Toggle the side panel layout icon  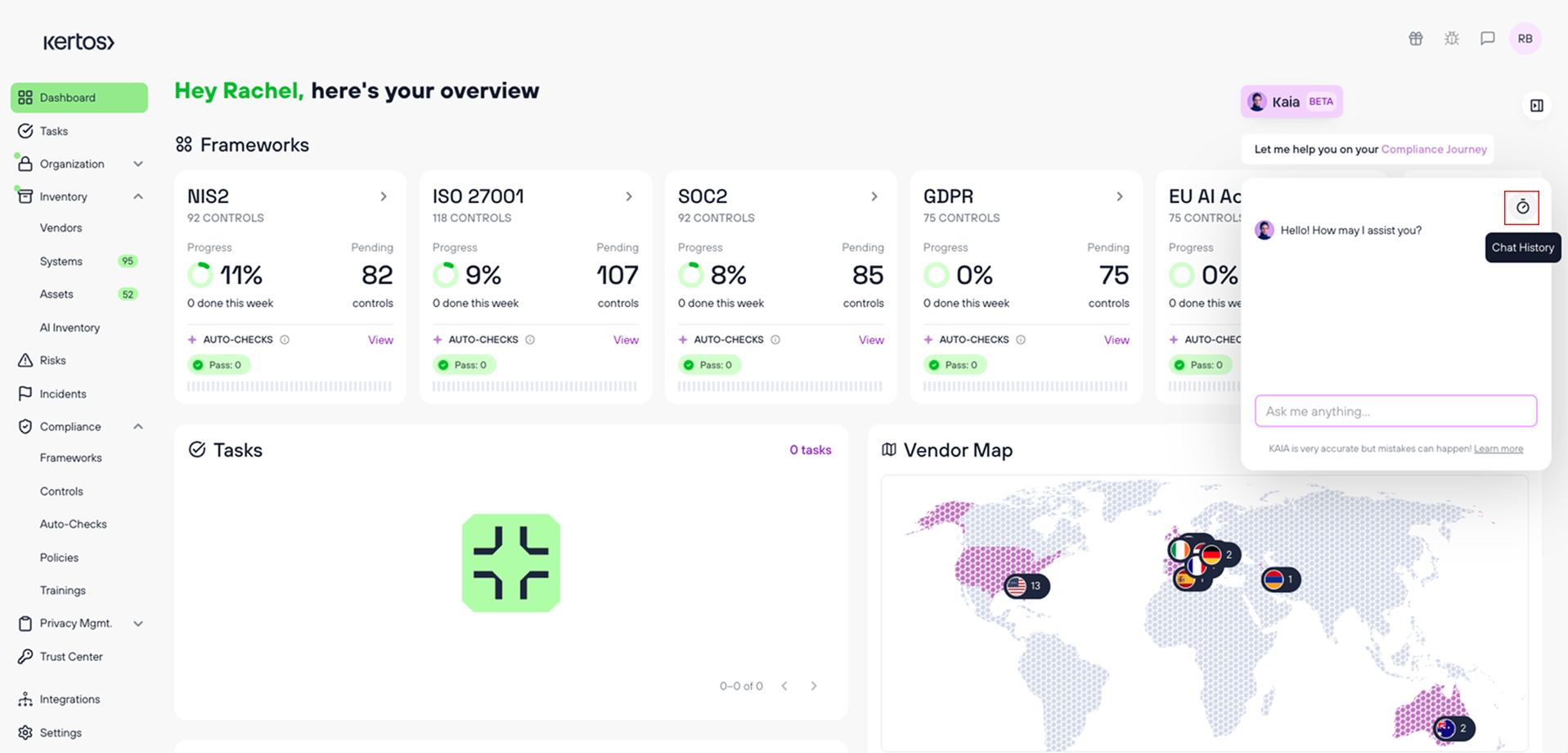click(x=1536, y=106)
